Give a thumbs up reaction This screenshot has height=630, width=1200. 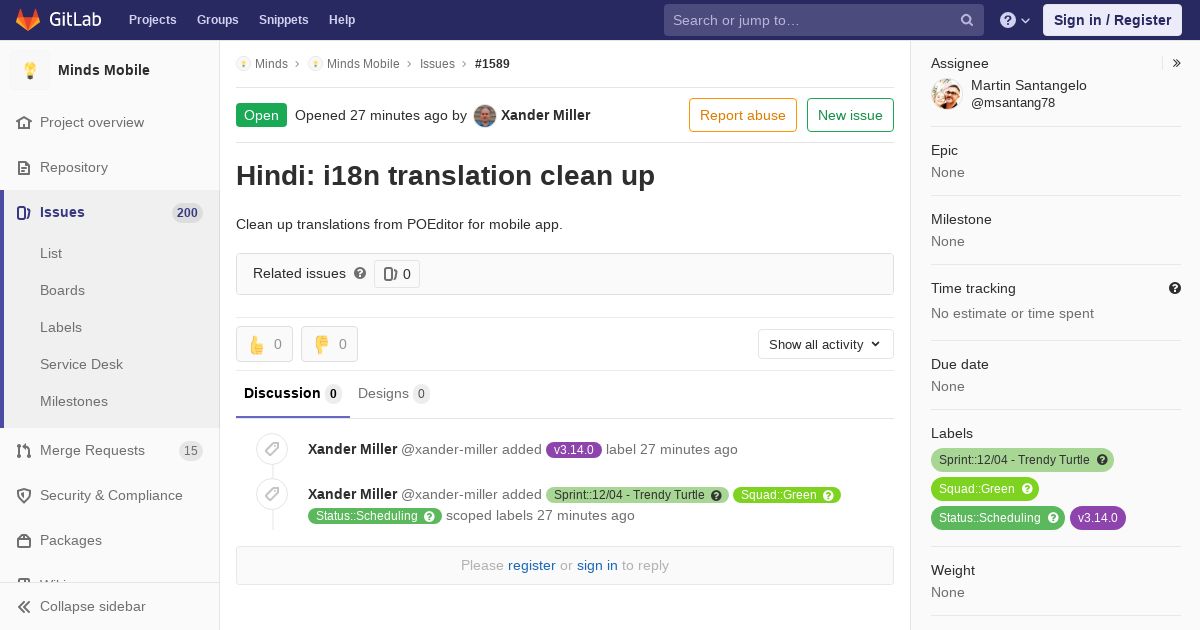tap(264, 344)
